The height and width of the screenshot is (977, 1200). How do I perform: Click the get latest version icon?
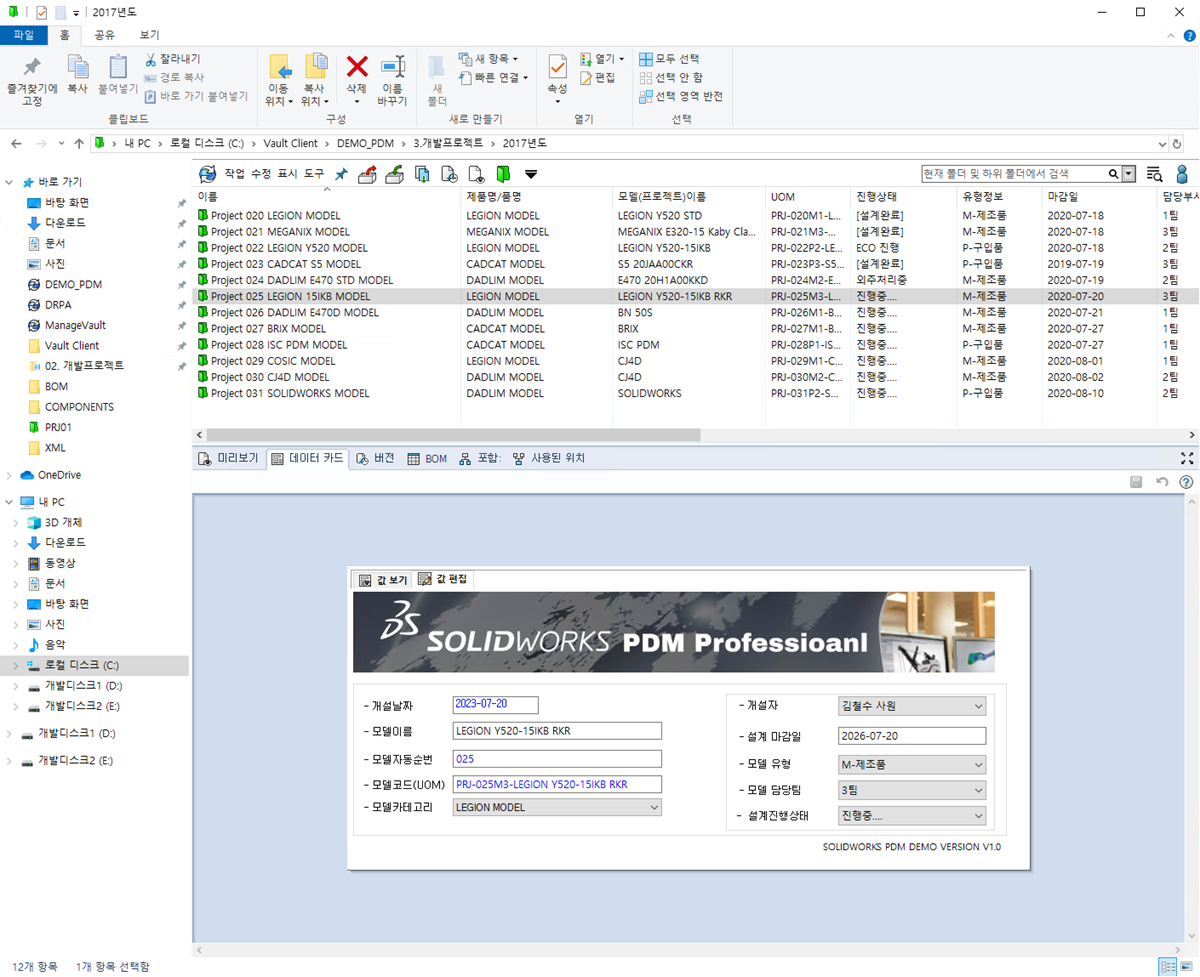(423, 174)
